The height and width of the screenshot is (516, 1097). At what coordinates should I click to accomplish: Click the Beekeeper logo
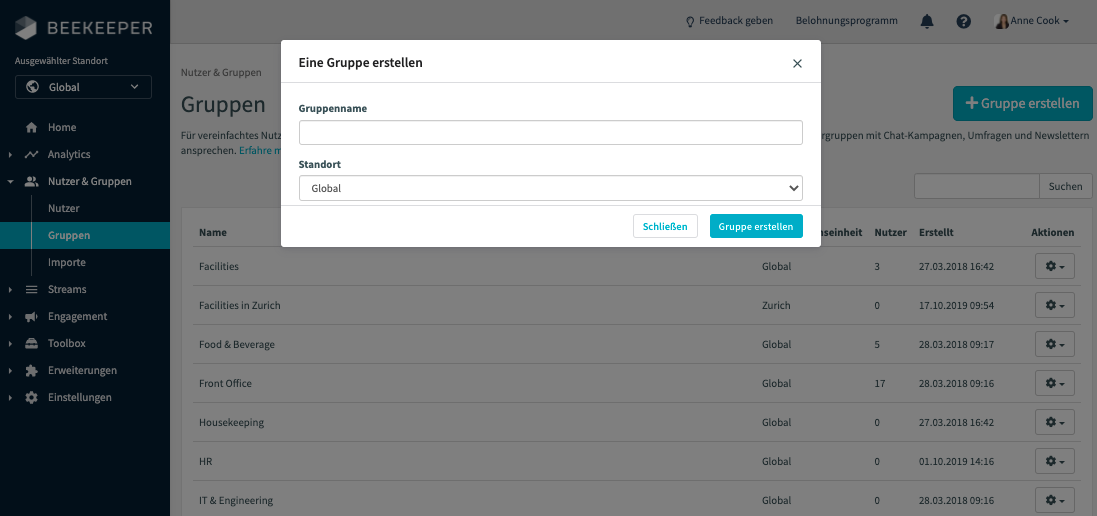(84, 27)
